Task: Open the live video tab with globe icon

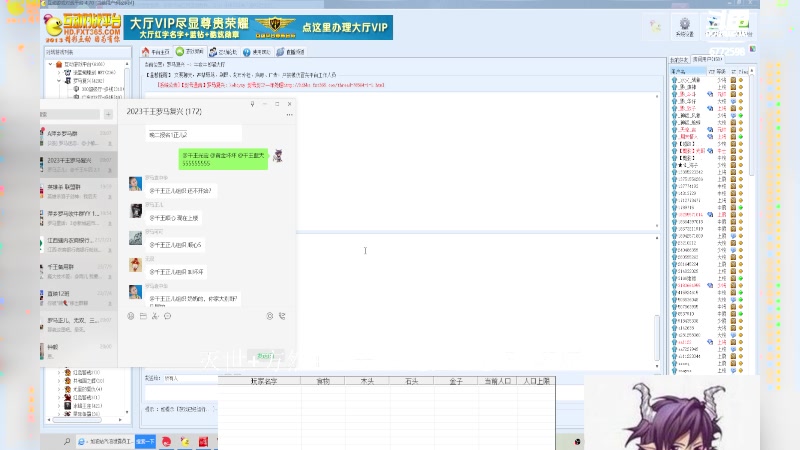Action: (x=291, y=52)
